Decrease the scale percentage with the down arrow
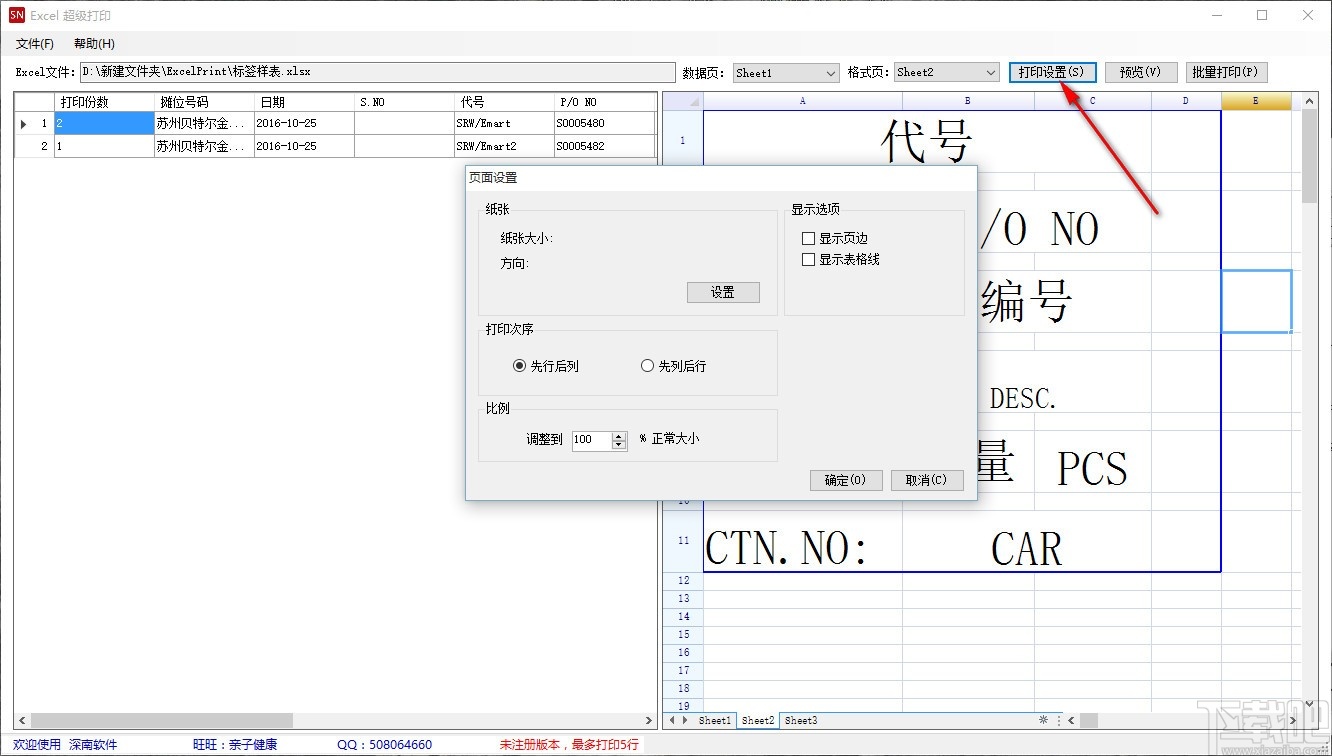 click(x=619, y=444)
